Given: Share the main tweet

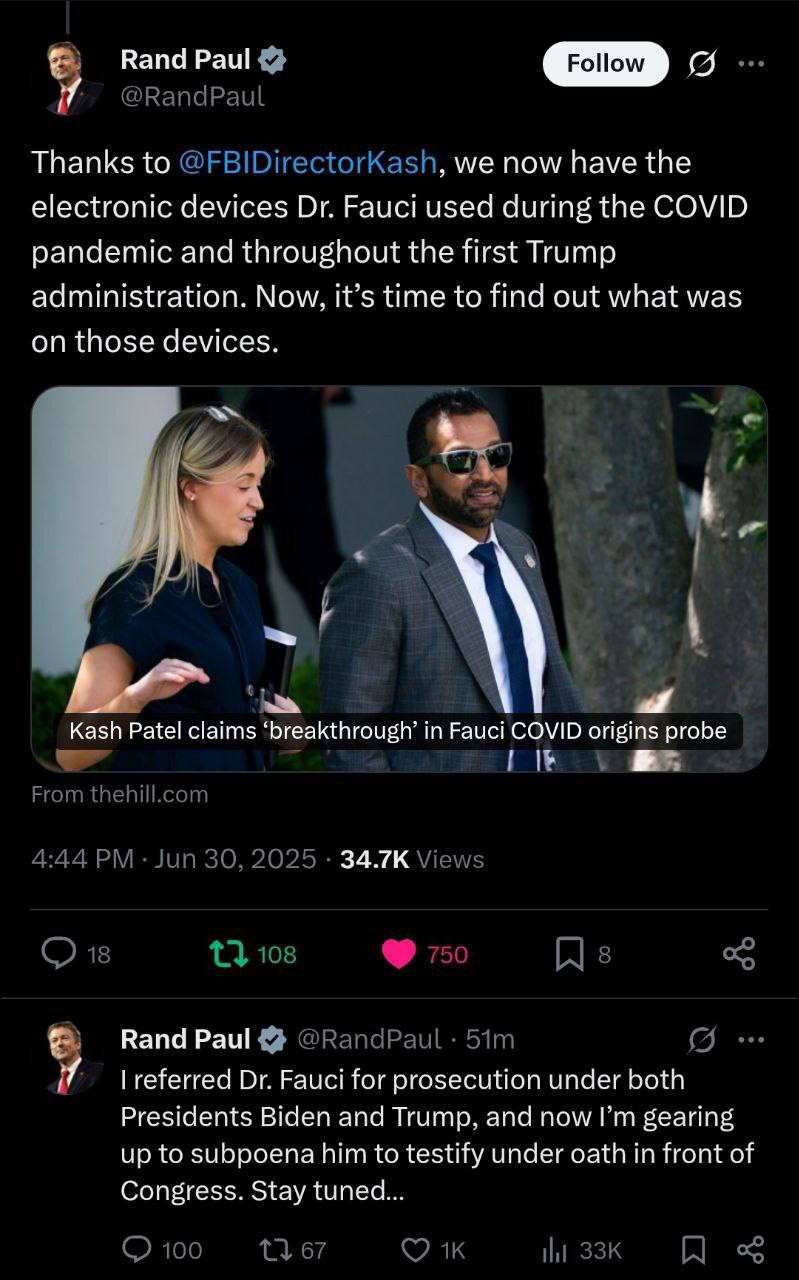Looking at the screenshot, I should [739, 954].
